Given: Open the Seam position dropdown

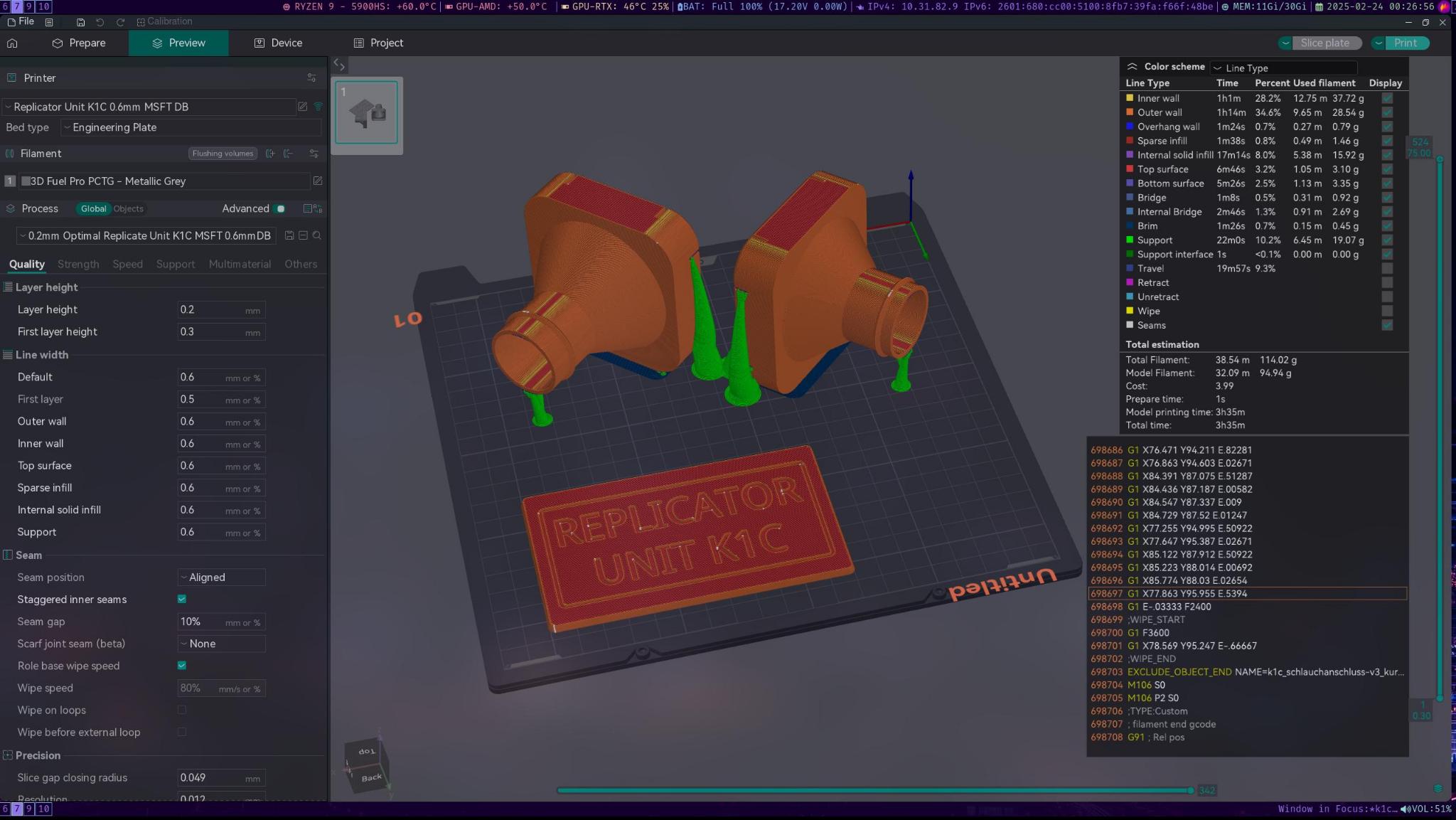Looking at the screenshot, I should (x=221, y=577).
